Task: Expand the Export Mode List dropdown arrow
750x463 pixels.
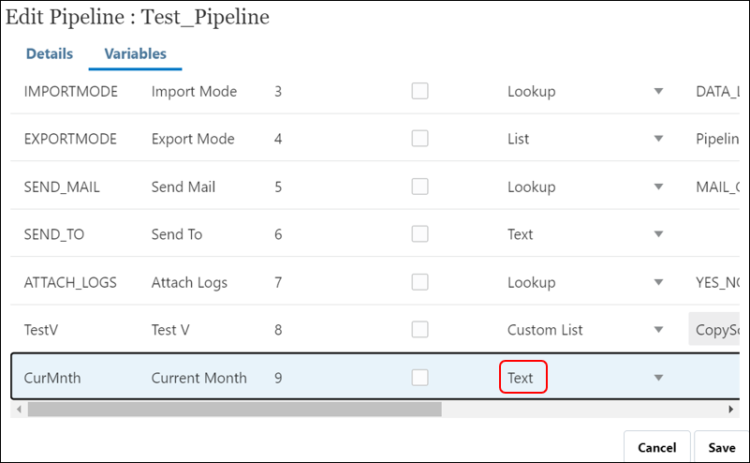Action: [658, 139]
